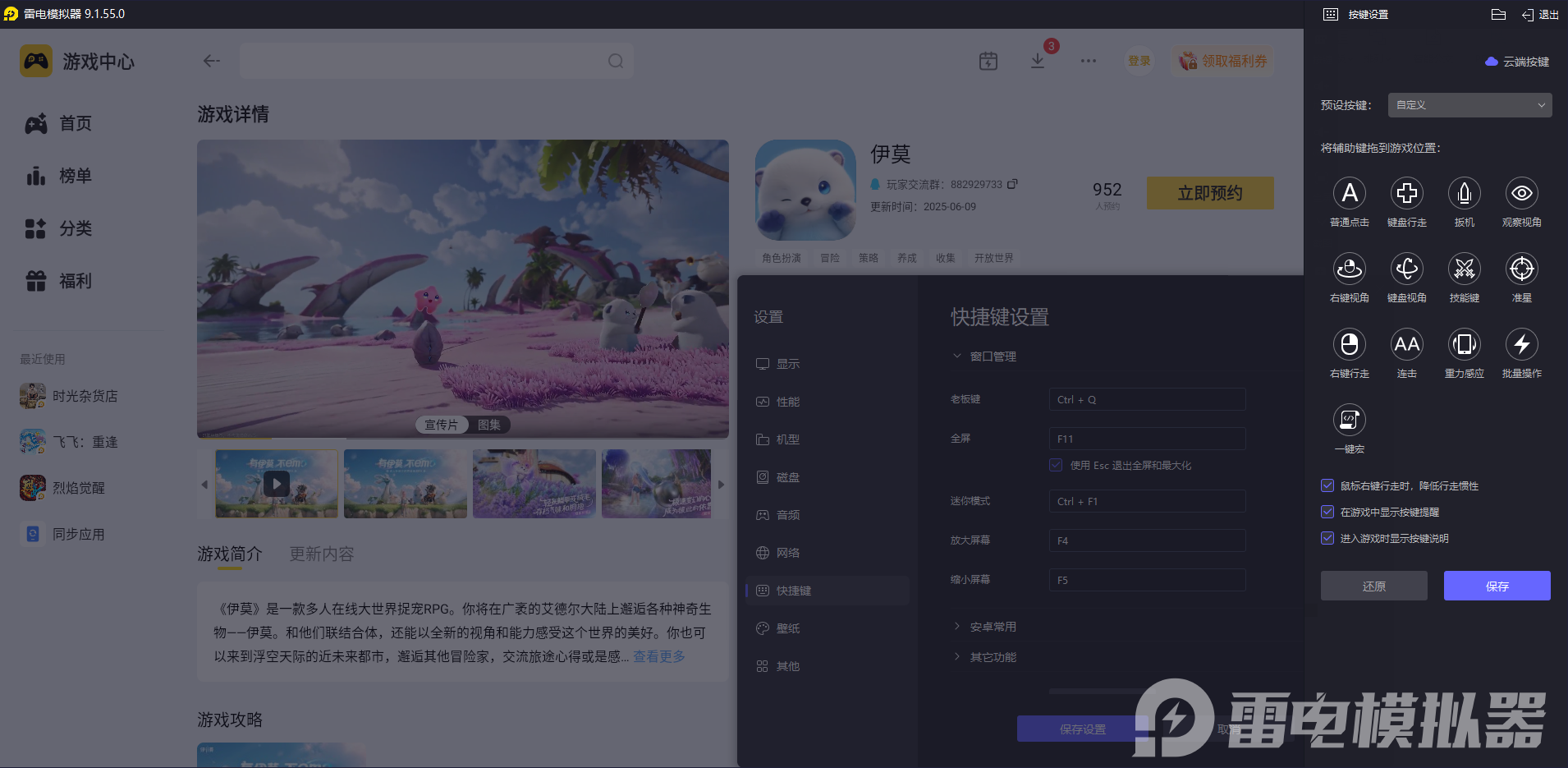Open the 预设按键 dropdown showing 自定义
The image size is (1568, 768).
[1469, 105]
